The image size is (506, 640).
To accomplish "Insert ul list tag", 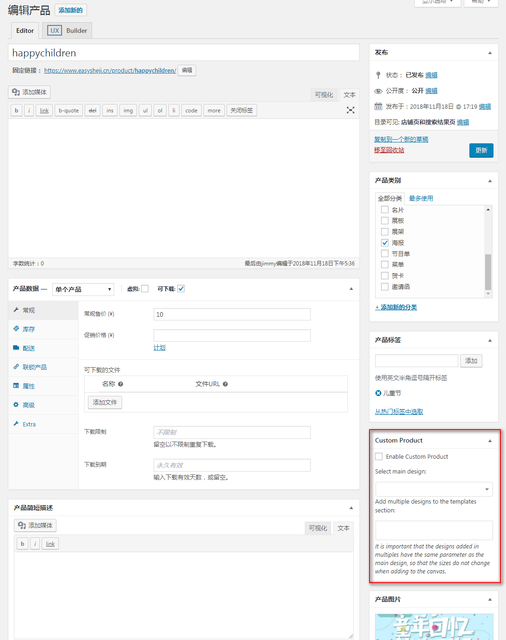I will click(x=145, y=111).
